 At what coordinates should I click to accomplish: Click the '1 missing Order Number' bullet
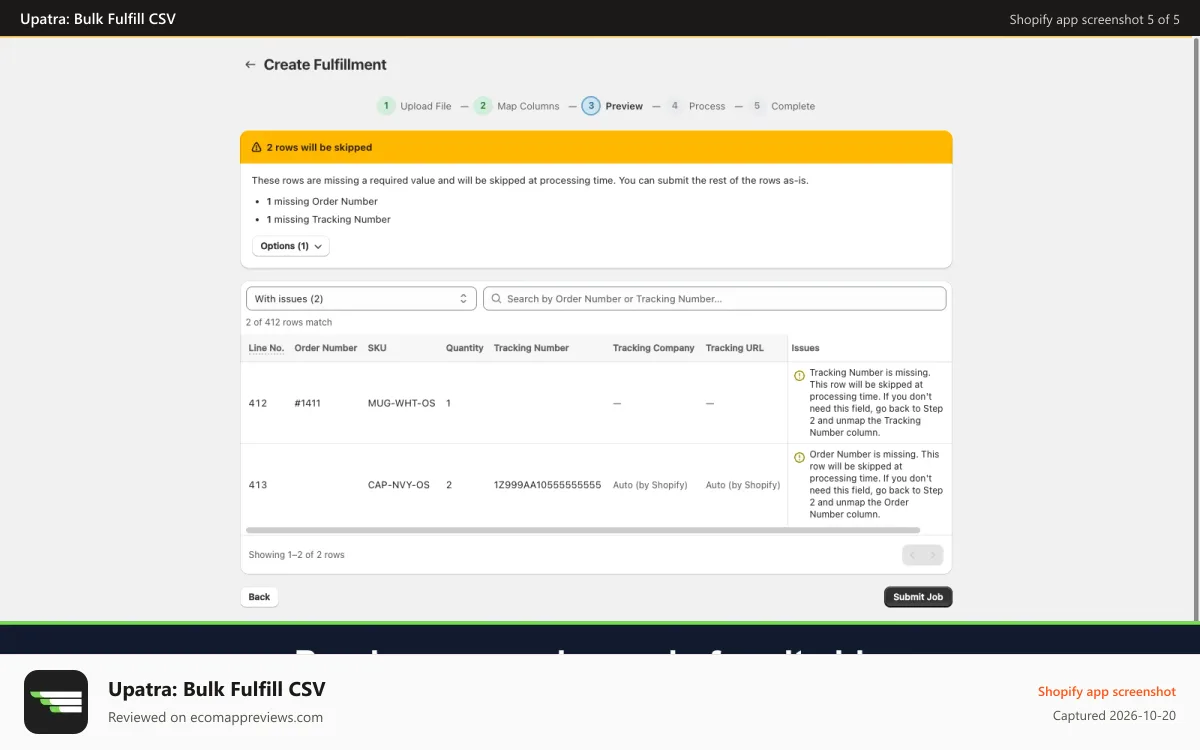pyautogui.click(x=322, y=202)
